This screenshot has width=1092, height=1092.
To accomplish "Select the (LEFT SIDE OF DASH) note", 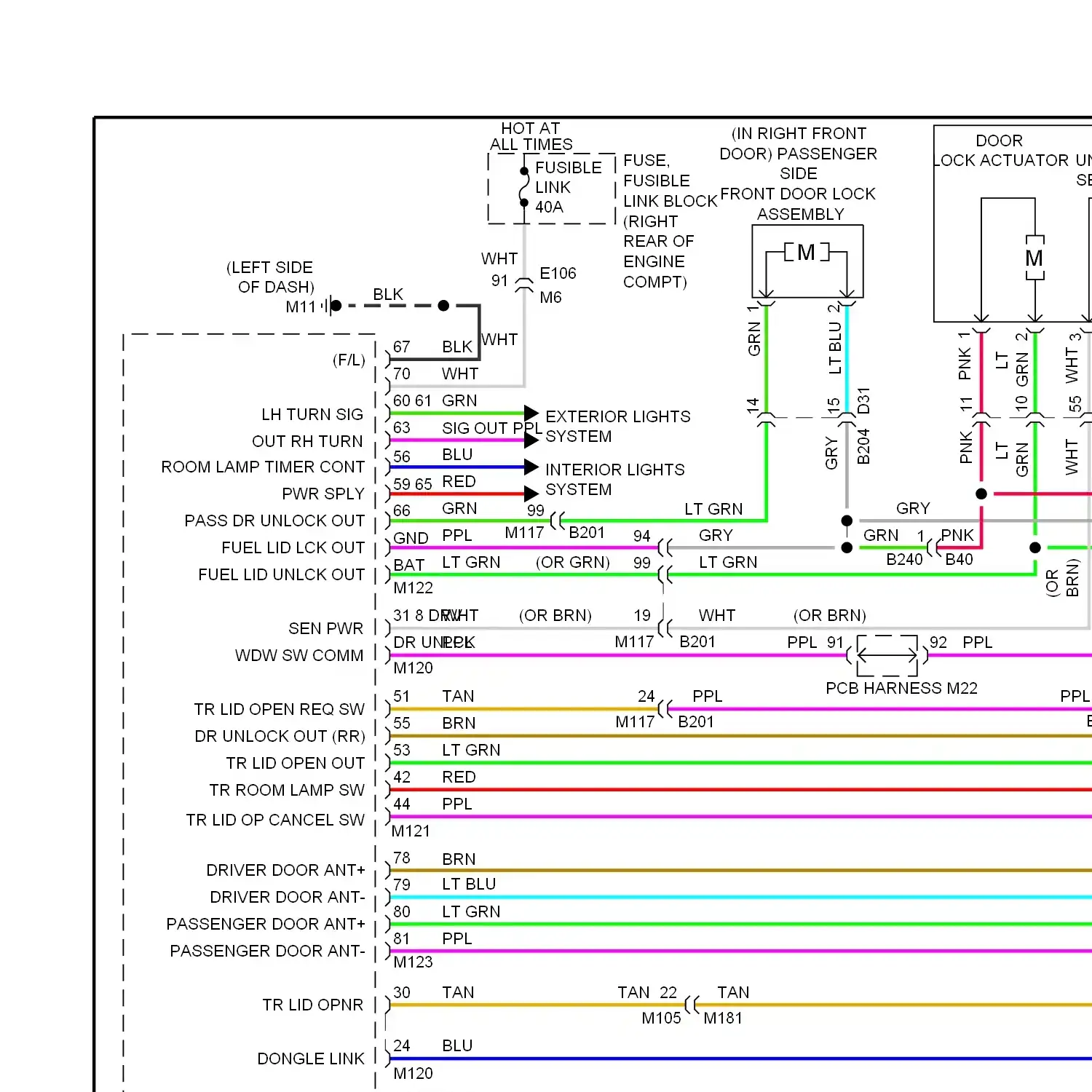I will coord(270,277).
